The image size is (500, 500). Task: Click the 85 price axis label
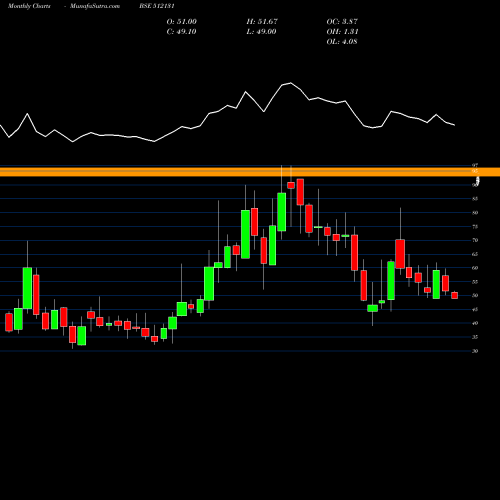pos(475,199)
